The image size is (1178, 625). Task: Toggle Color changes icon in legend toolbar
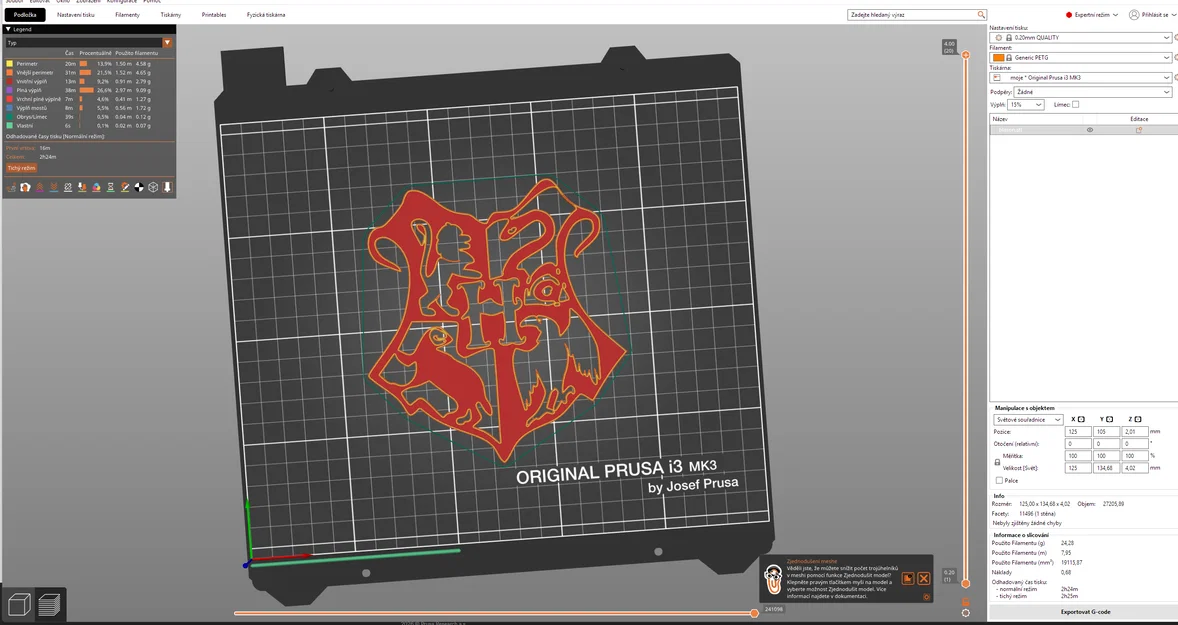click(96, 187)
